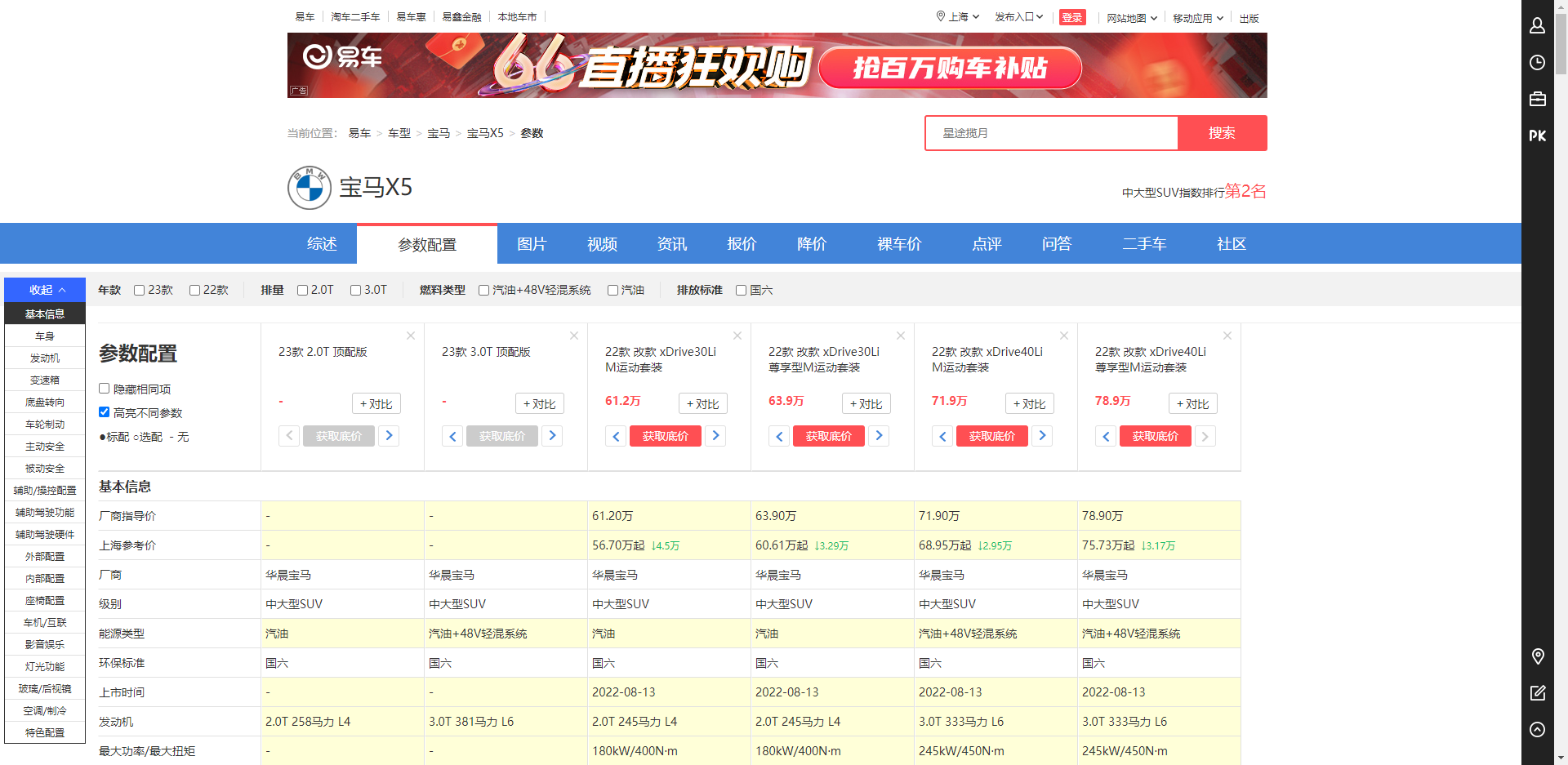Viewport: 1568px width, 765px height.
Task: Tick the 2.0T displacement checkbox
Action: coord(302,290)
